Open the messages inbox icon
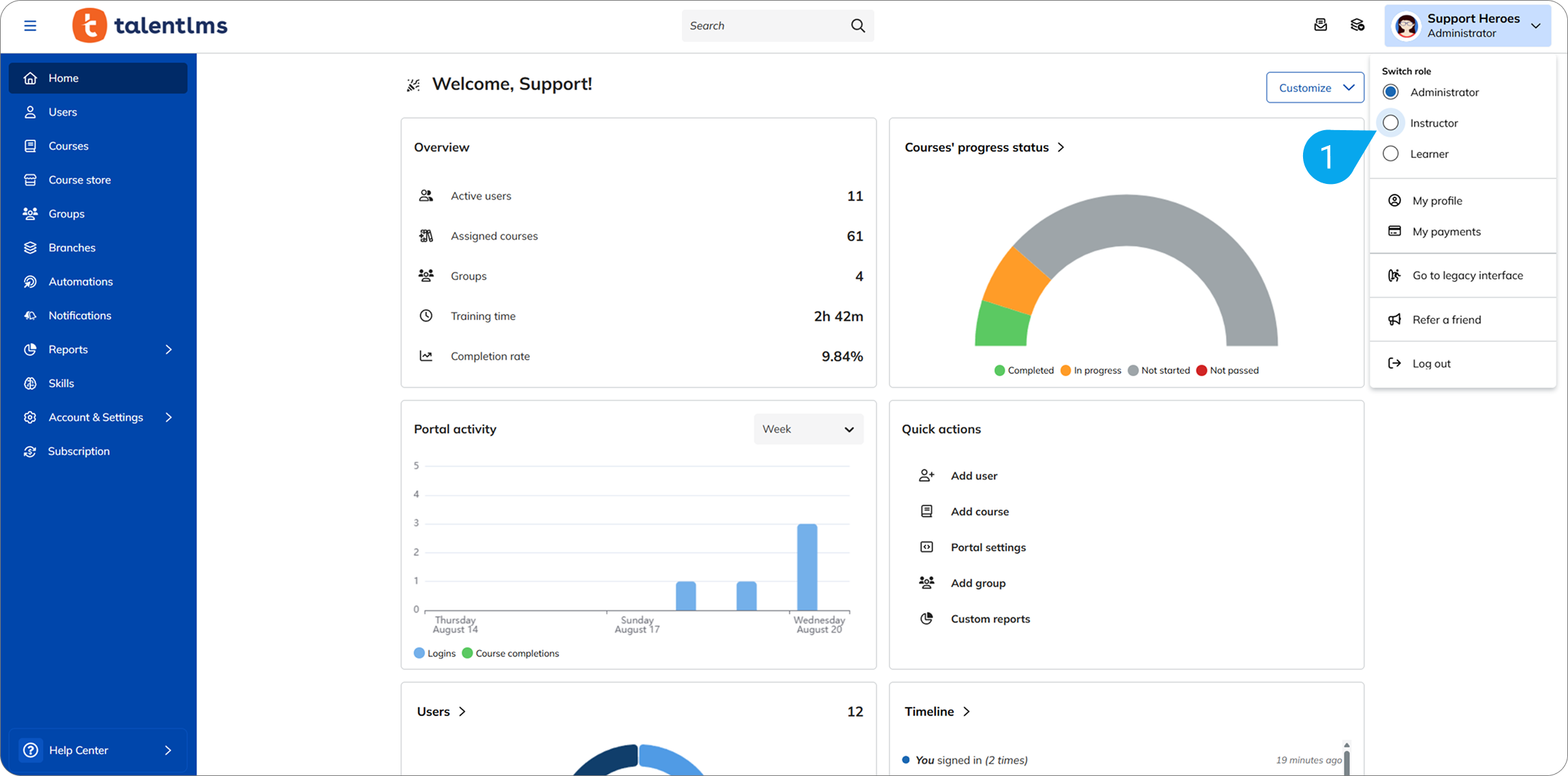 (1320, 25)
